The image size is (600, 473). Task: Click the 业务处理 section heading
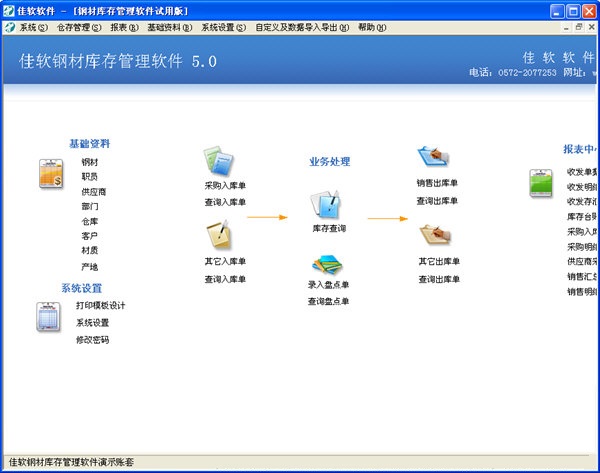click(x=329, y=162)
